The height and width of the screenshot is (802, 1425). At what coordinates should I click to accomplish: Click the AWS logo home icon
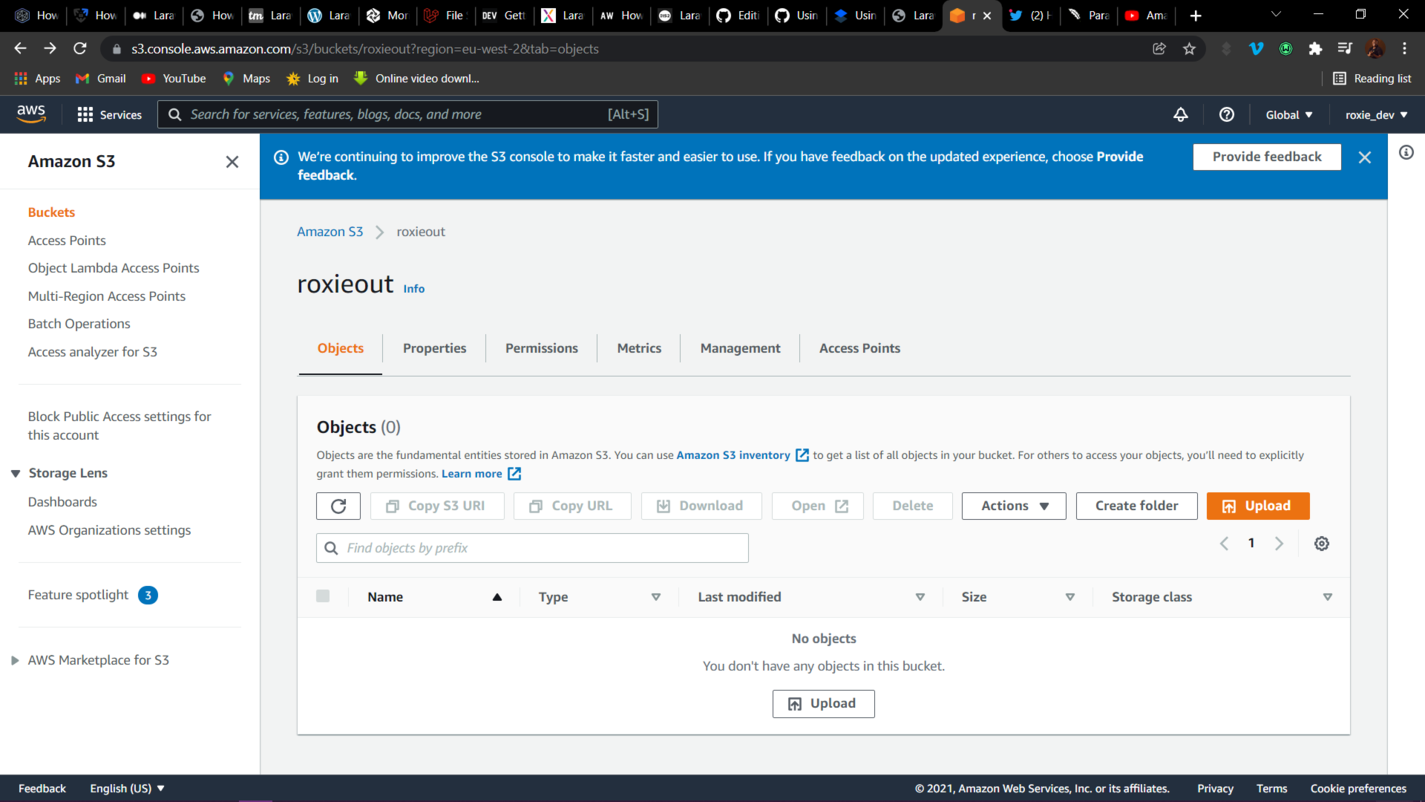pyautogui.click(x=31, y=114)
